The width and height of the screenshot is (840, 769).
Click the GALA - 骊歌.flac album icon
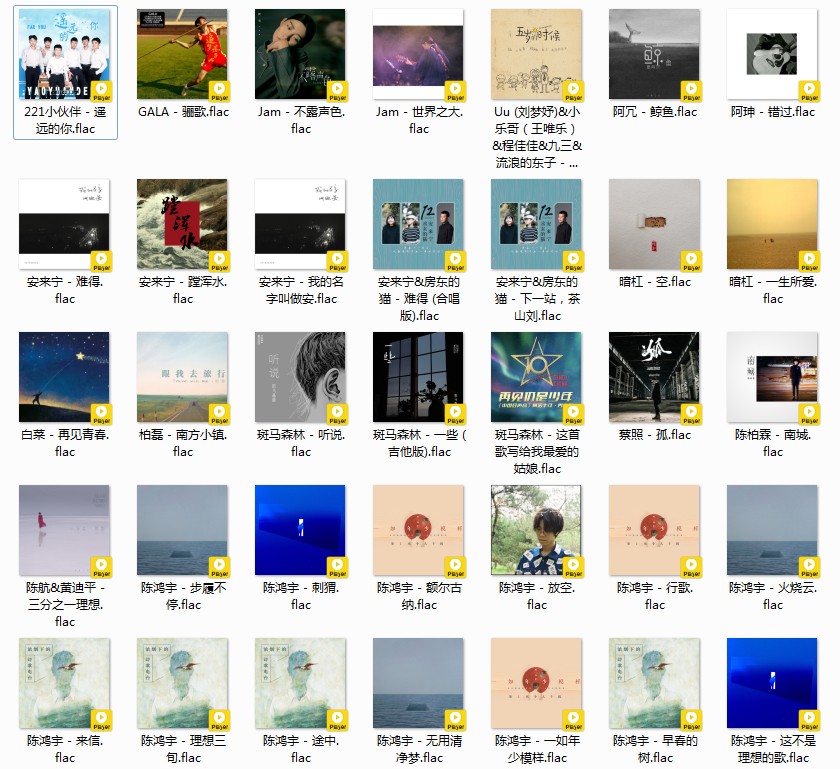tap(182, 54)
